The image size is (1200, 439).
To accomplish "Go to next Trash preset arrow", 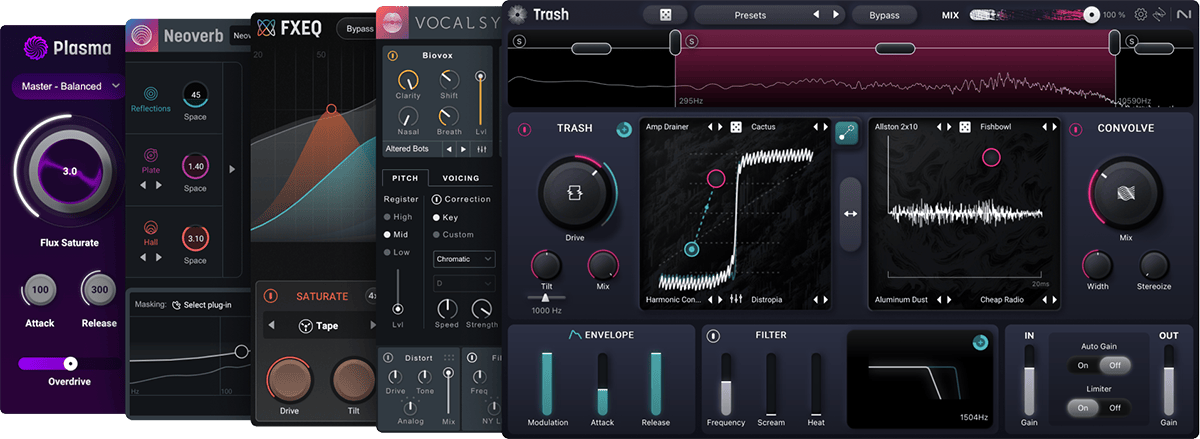I will click(836, 15).
